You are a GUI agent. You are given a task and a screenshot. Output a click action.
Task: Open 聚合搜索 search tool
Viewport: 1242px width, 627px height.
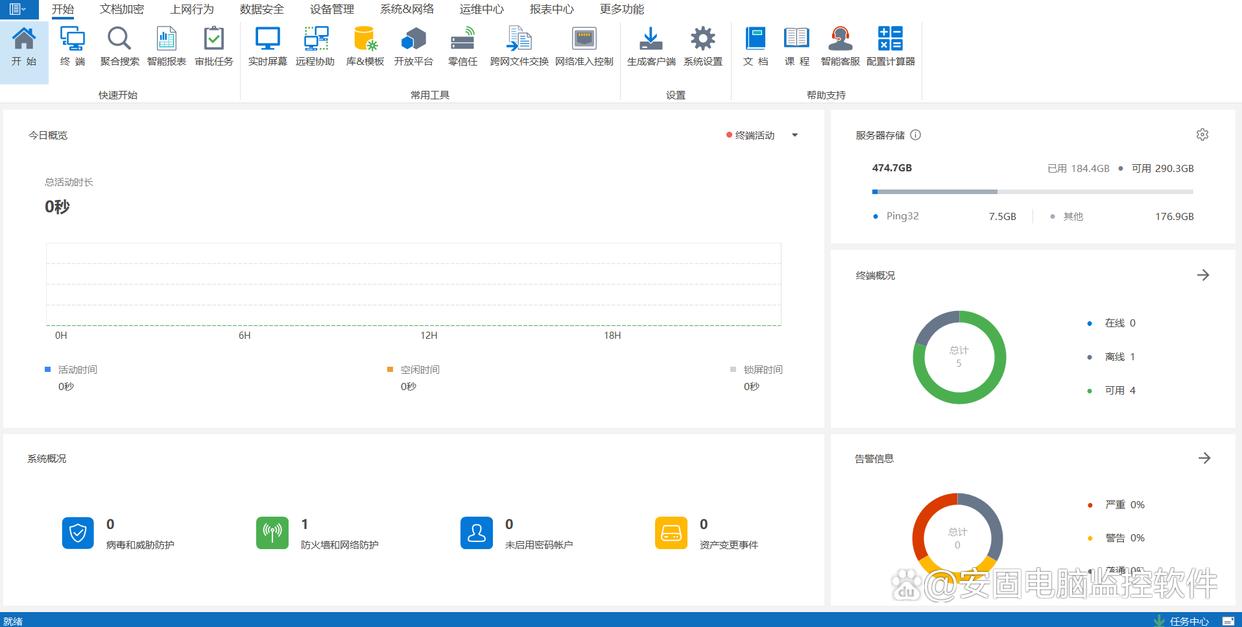tap(119, 46)
